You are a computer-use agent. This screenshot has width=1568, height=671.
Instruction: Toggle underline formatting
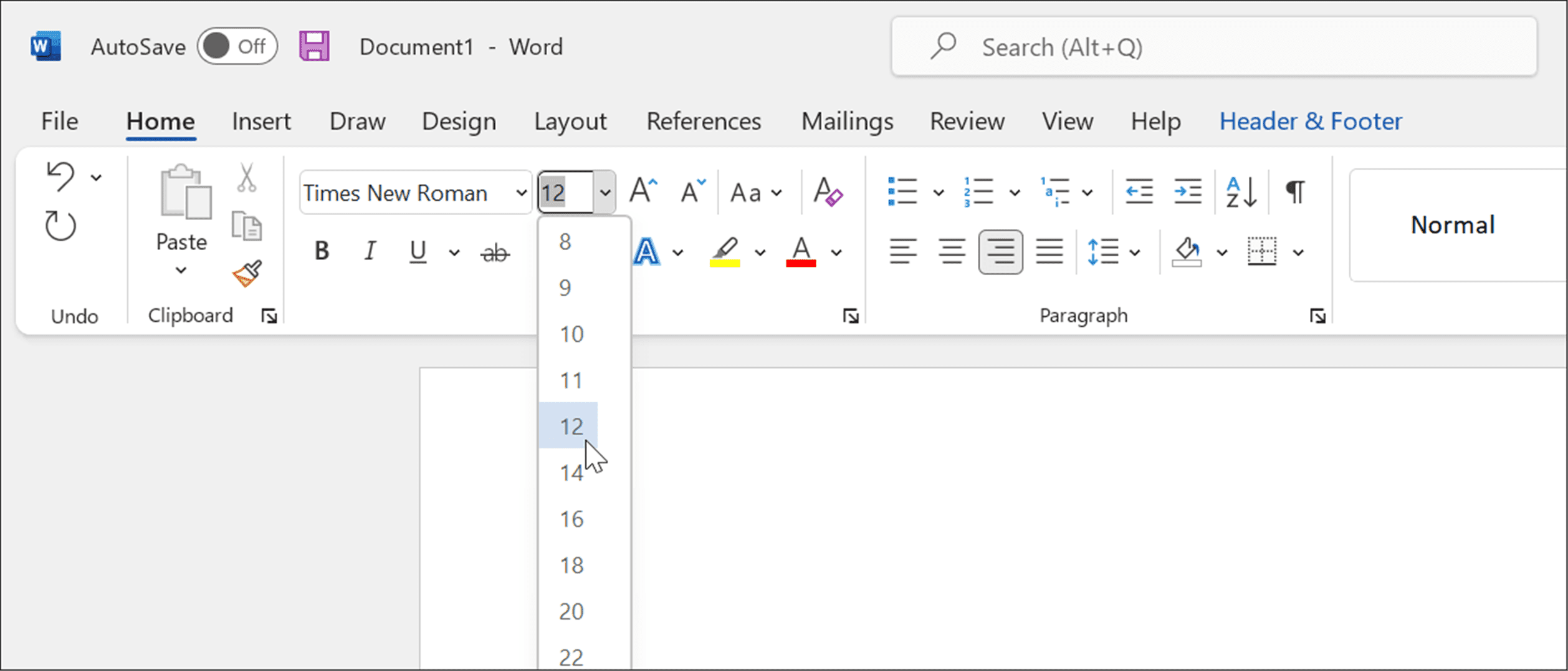coord(416,251)
